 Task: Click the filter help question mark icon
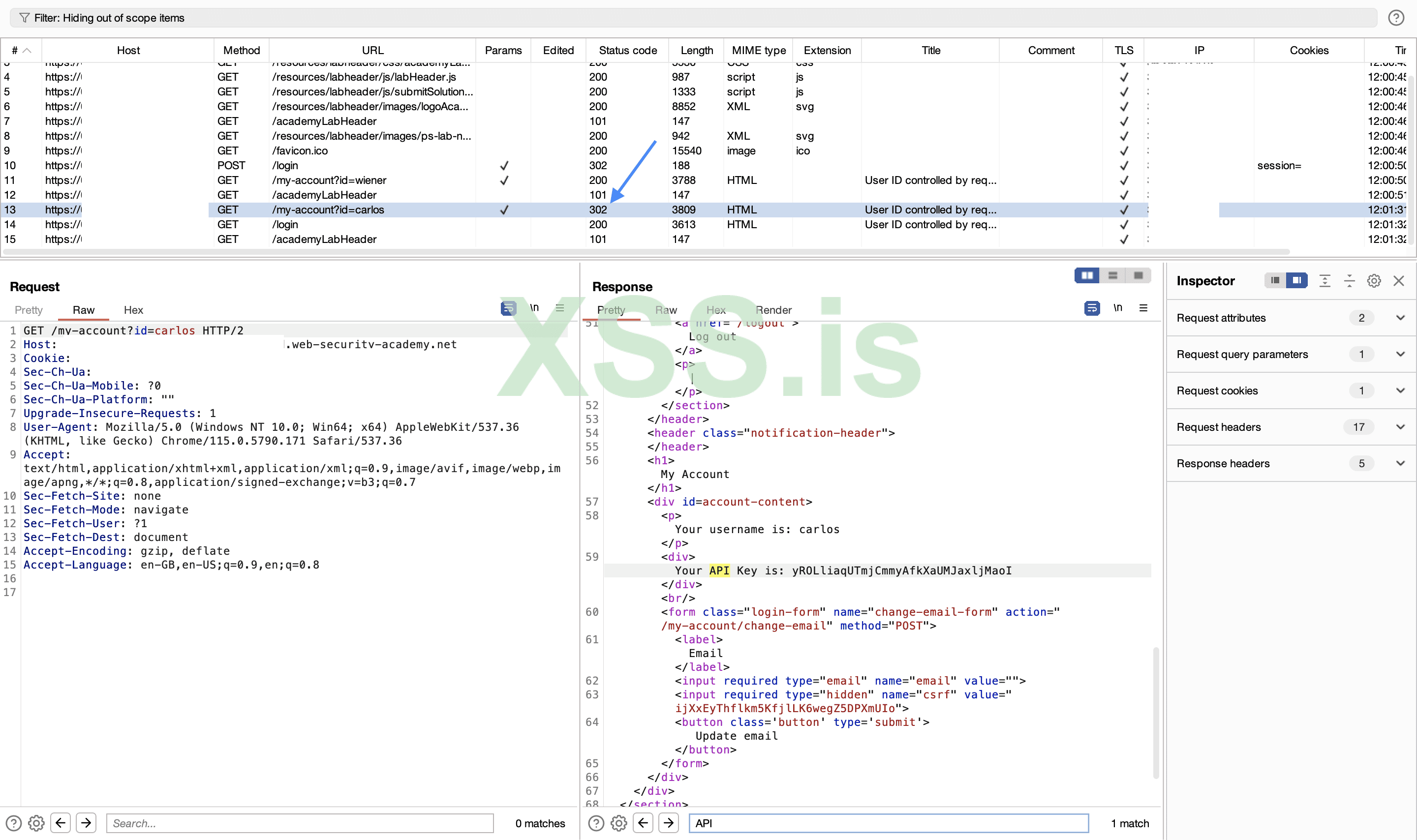[x=1395, y=18]
